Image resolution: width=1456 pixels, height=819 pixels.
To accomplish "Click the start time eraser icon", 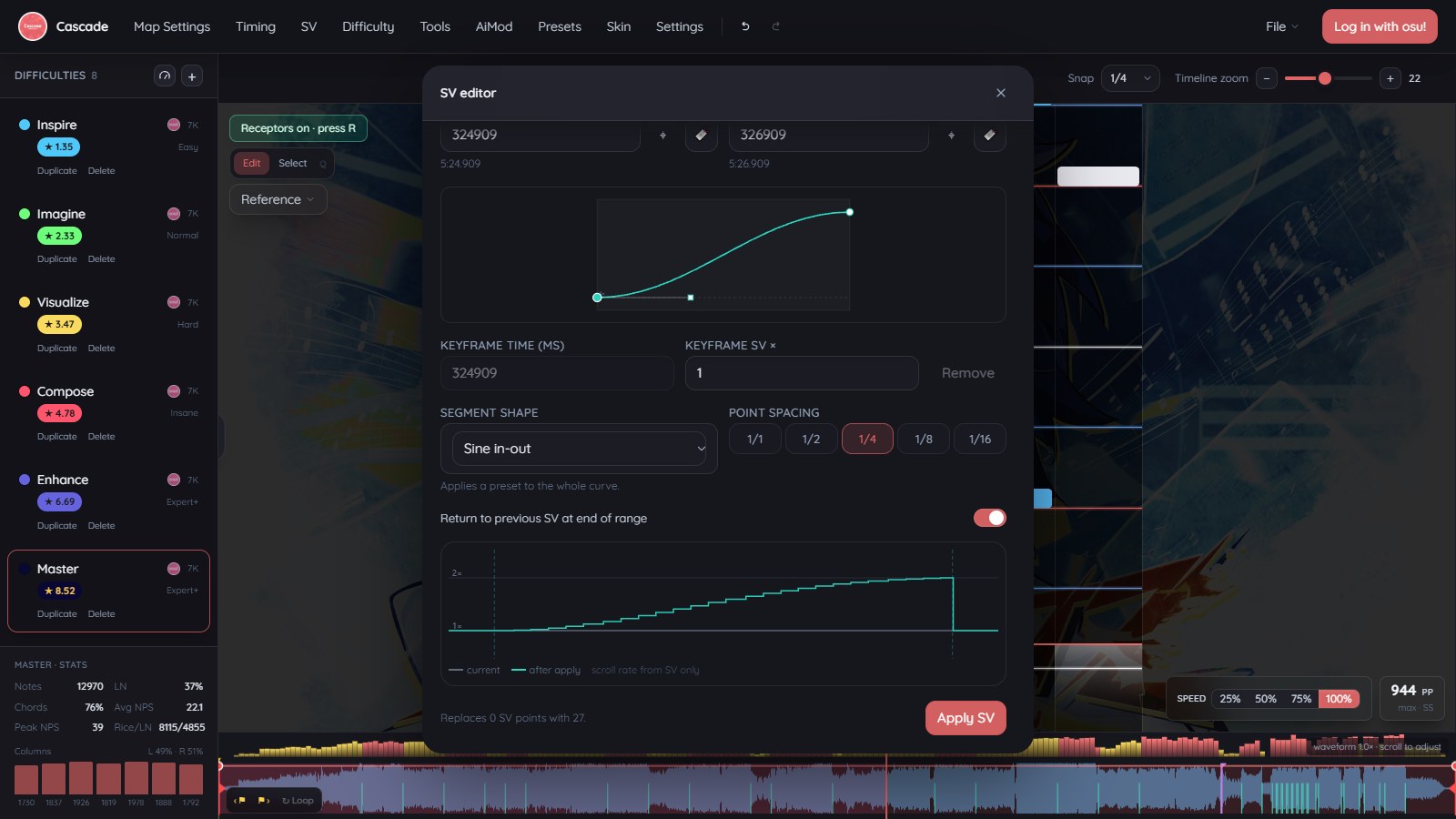I will point(701,136).
